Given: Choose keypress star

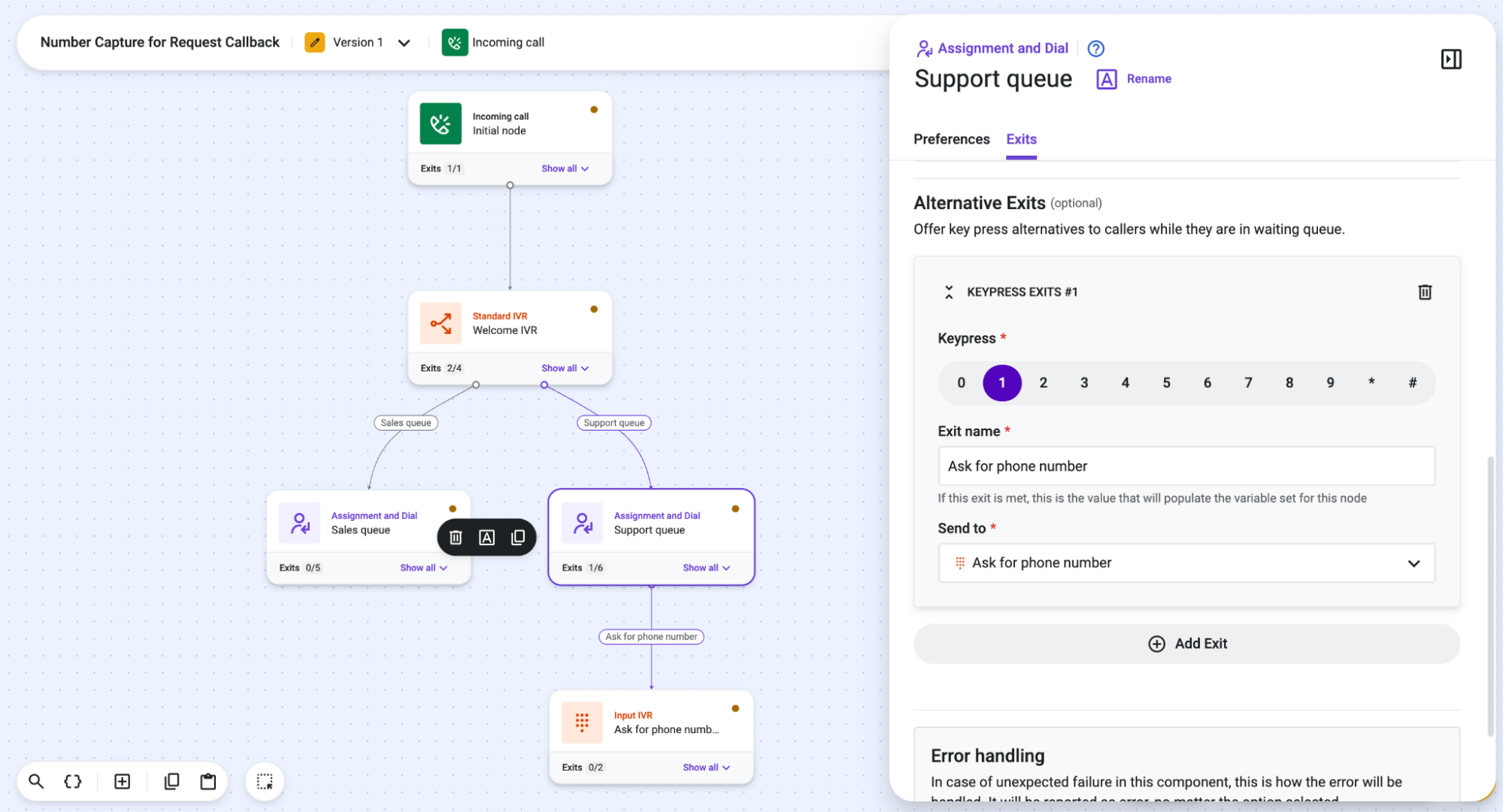Looking at the screenshot, I should (1371, 383).
